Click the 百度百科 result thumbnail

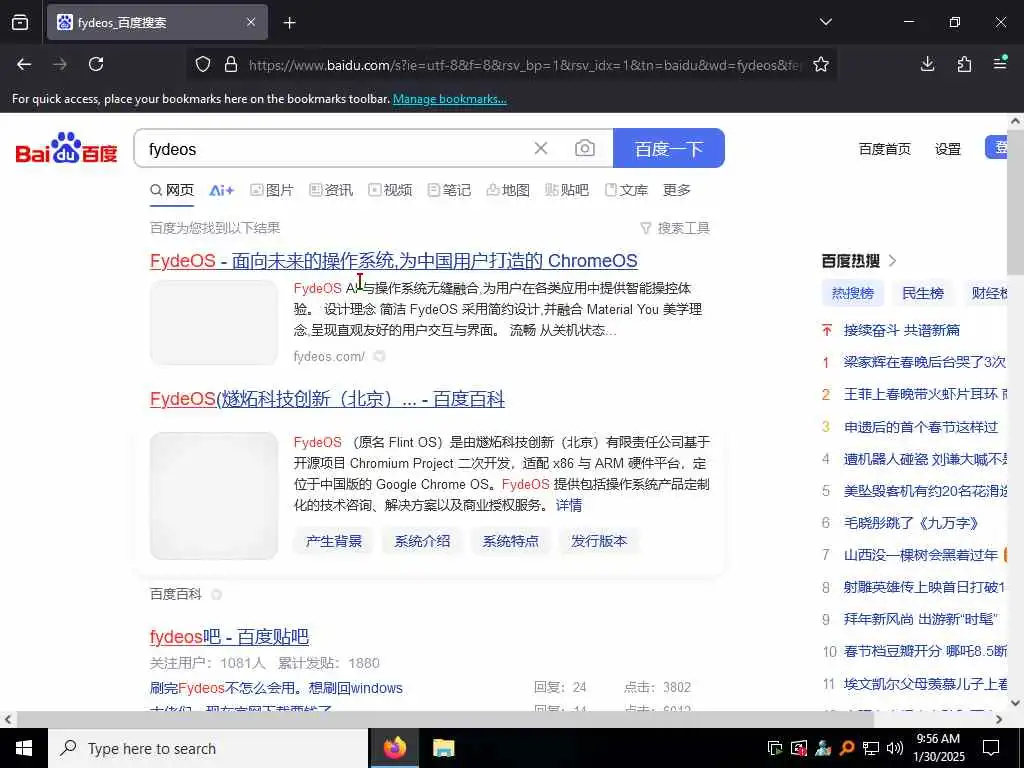[x=214, y=496]
